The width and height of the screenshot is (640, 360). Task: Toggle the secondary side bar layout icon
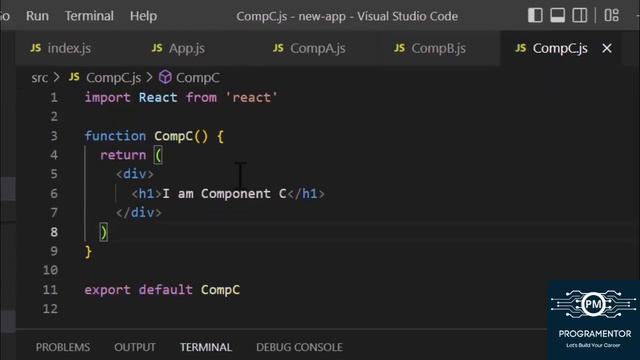[x=580, y=16]
